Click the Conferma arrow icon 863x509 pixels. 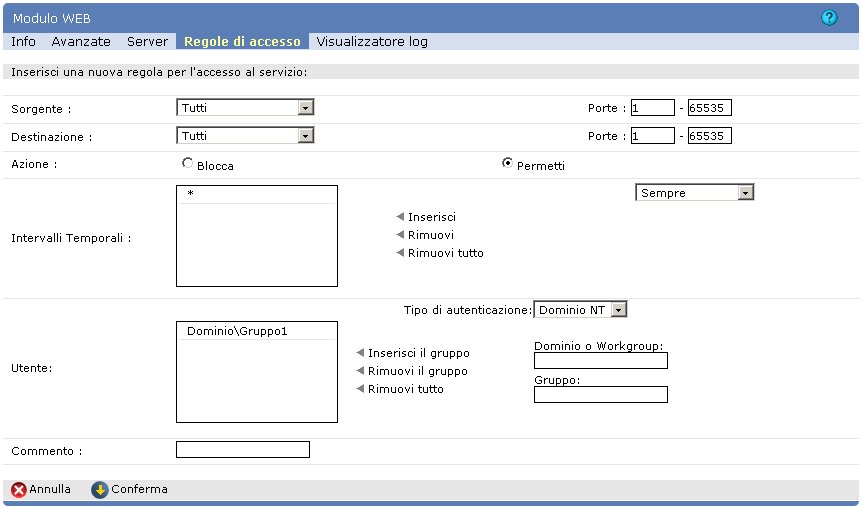(99, 490)
